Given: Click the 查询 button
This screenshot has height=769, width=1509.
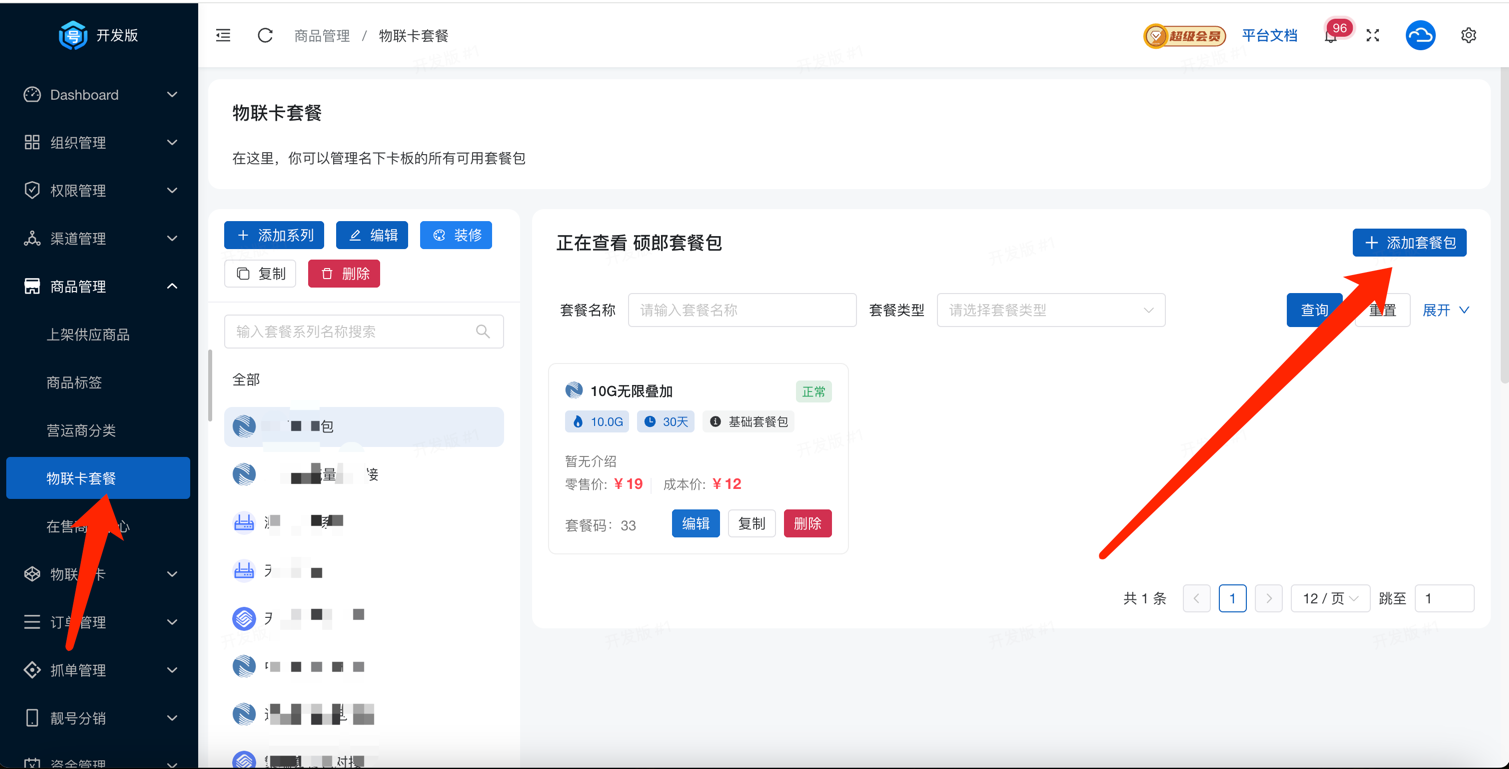Looking at the screenshot, I should [x=1313, y=310].
